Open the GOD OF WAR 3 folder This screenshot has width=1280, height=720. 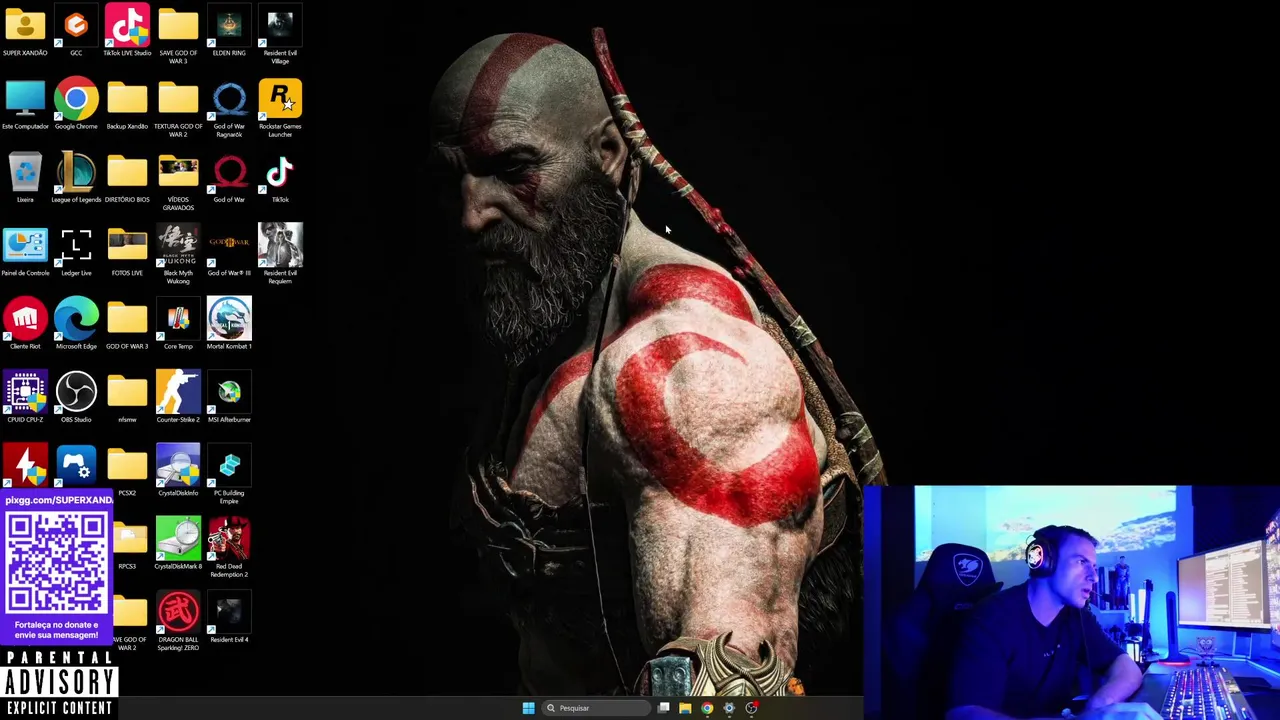(127, 325)
